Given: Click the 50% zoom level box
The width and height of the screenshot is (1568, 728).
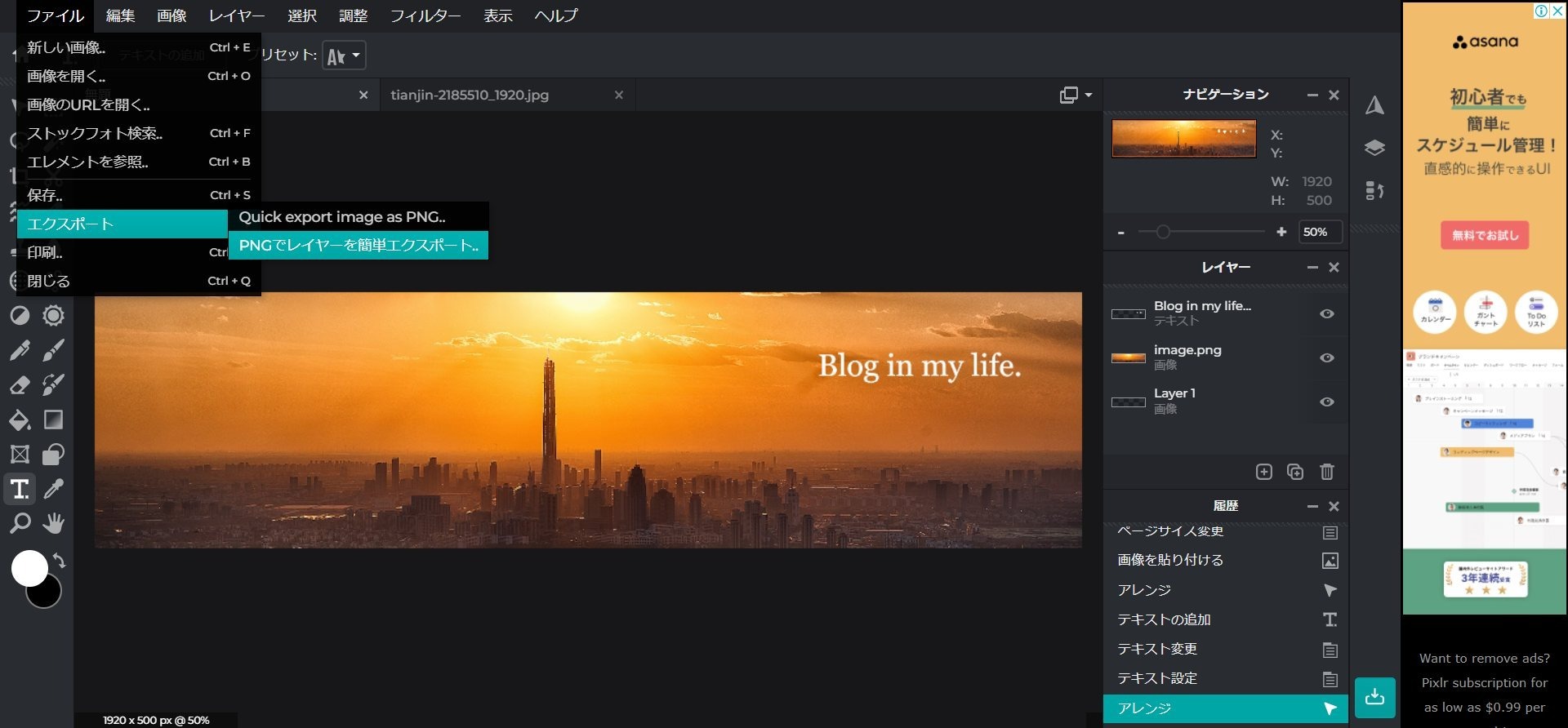Looking at the screenshot, I should (x=1320, y=232).
